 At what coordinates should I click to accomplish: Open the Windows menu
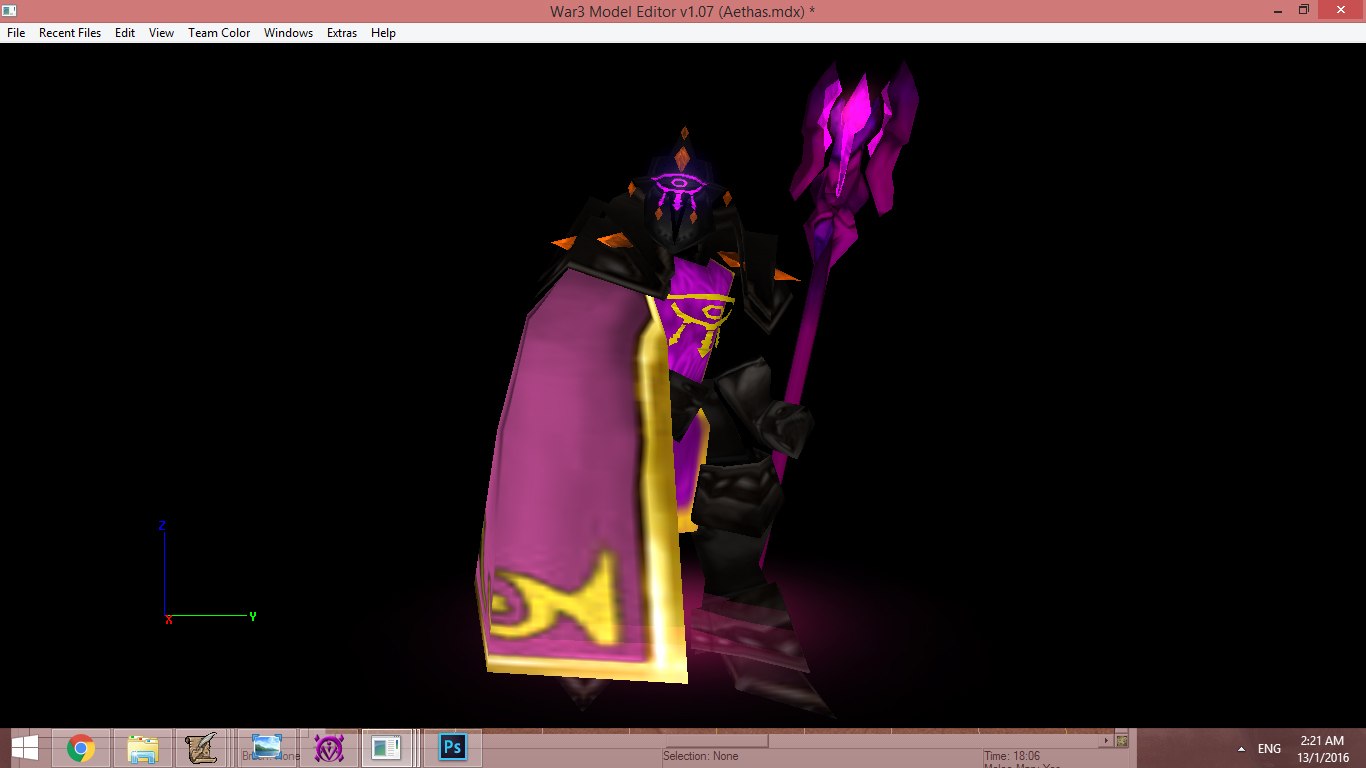pos(288,33)
